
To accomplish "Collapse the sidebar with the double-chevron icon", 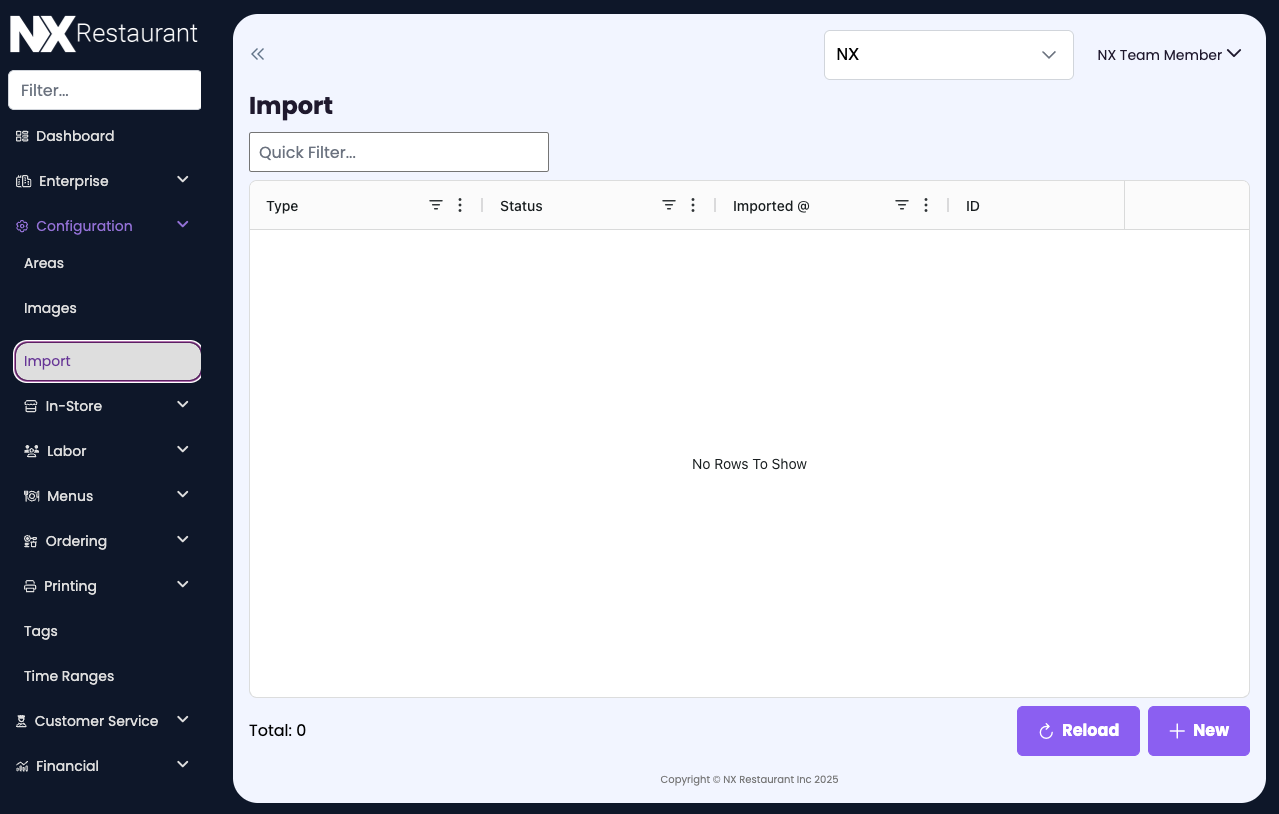I will 257,54.
